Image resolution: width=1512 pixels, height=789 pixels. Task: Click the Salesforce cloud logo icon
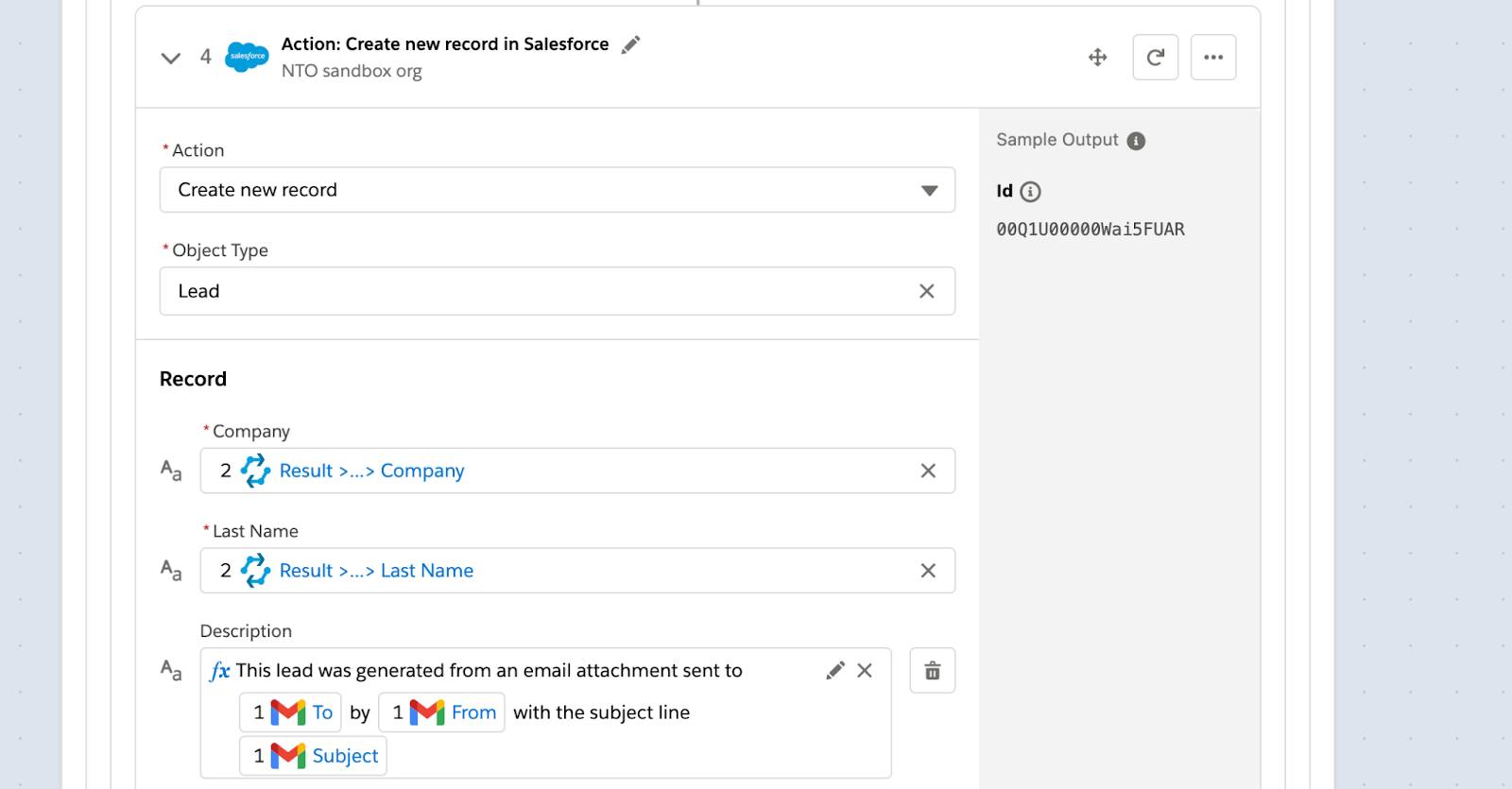(248, 57)
